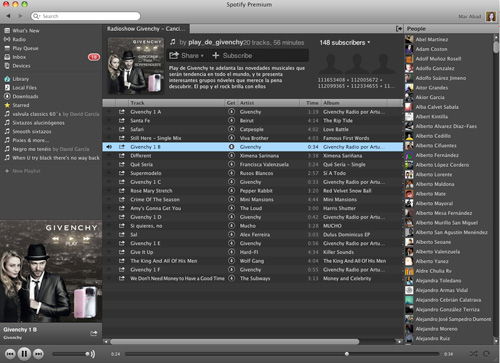Select the track Crime Of The Season
This screenshot has height=363, width=500.
click(155, 199)
